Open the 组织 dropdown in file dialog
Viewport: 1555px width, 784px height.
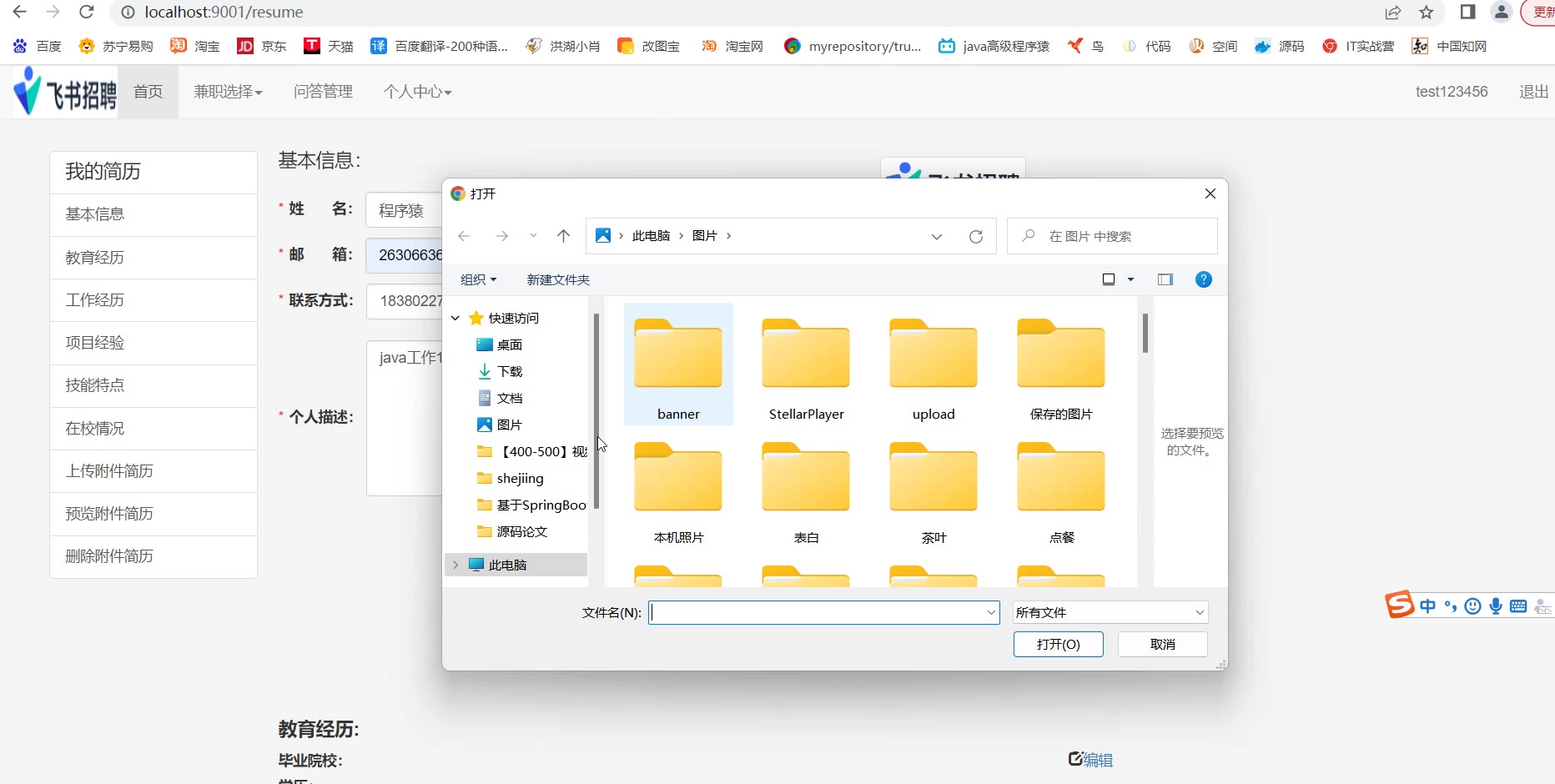point(478,279)
